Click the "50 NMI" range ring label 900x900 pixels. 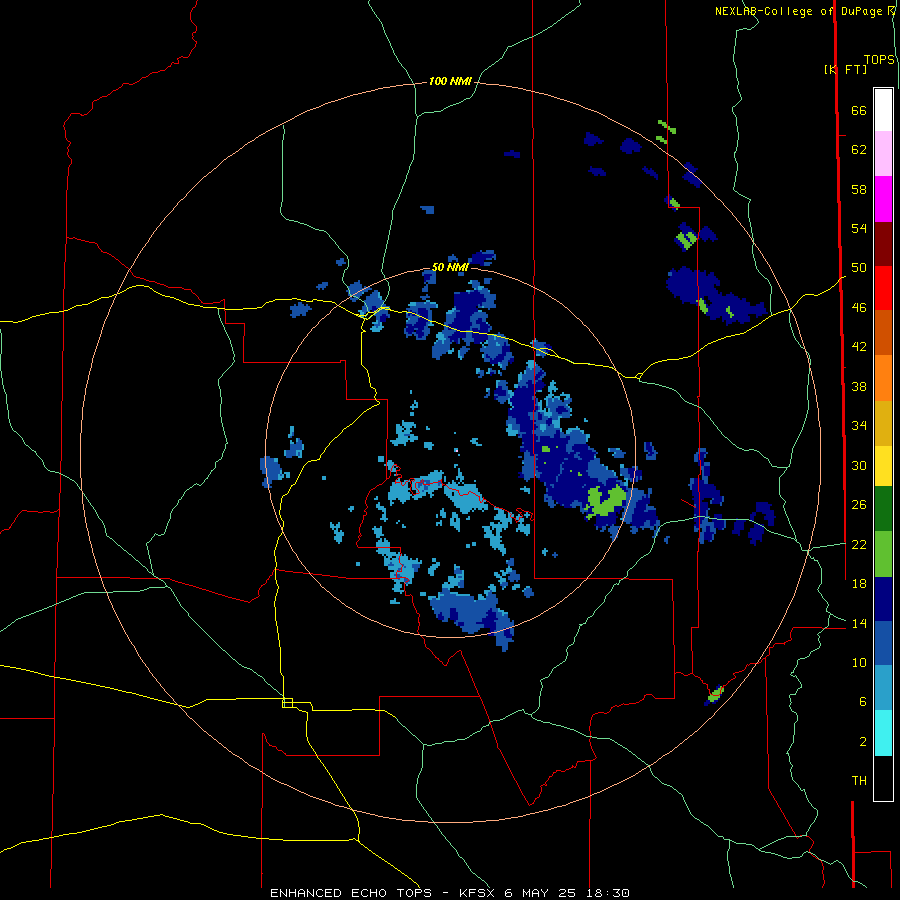click(450, 267)
